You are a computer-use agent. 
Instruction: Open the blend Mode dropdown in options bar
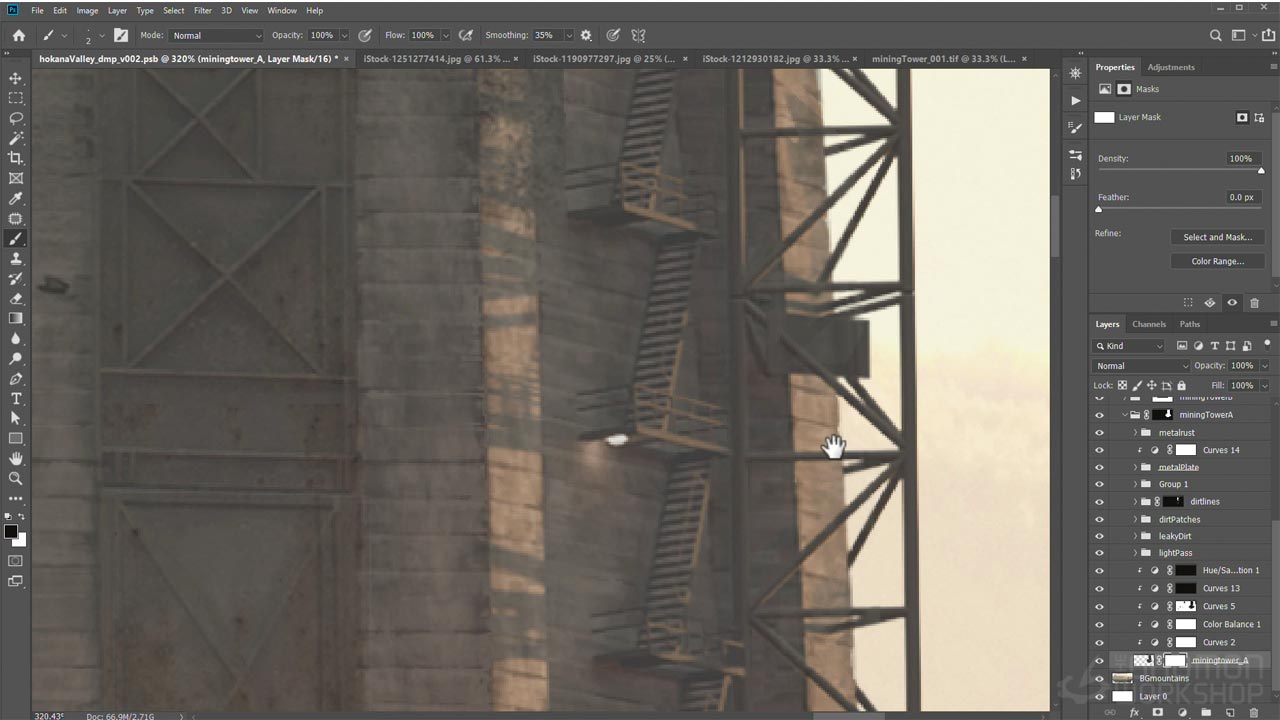click(x=217, y=35)
